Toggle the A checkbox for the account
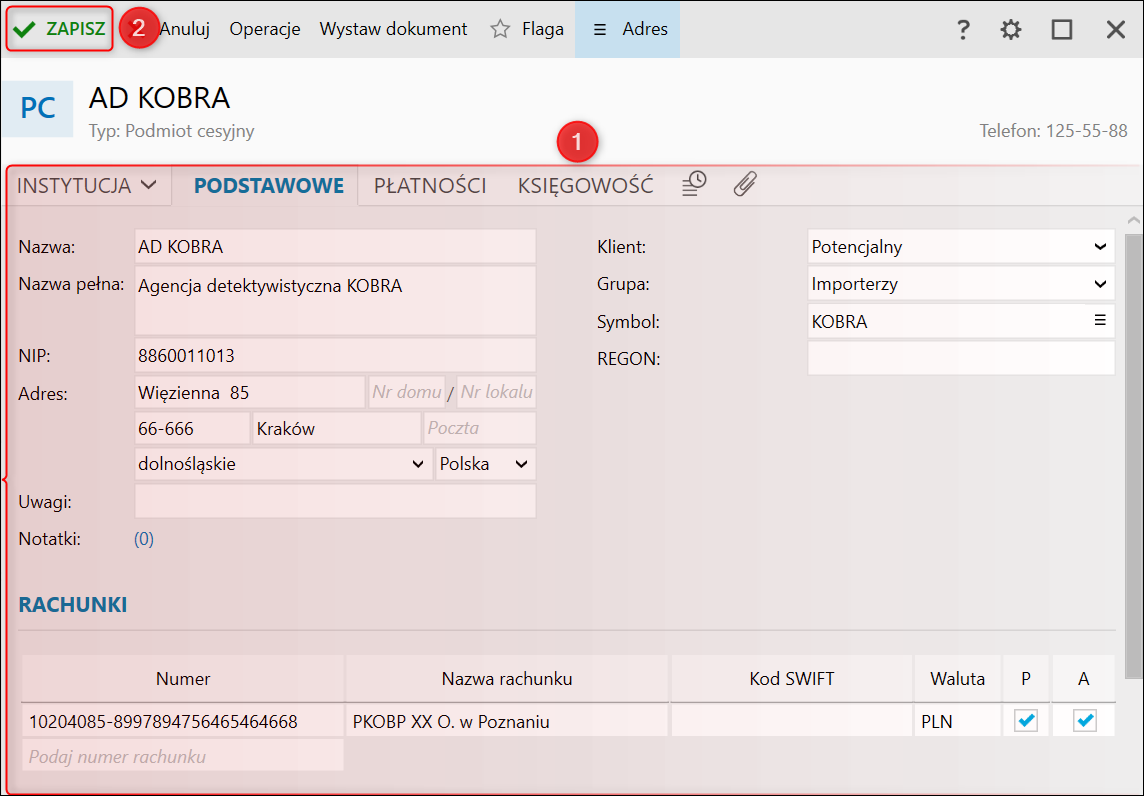The image size is (1144, 796). click(1084, 721)
